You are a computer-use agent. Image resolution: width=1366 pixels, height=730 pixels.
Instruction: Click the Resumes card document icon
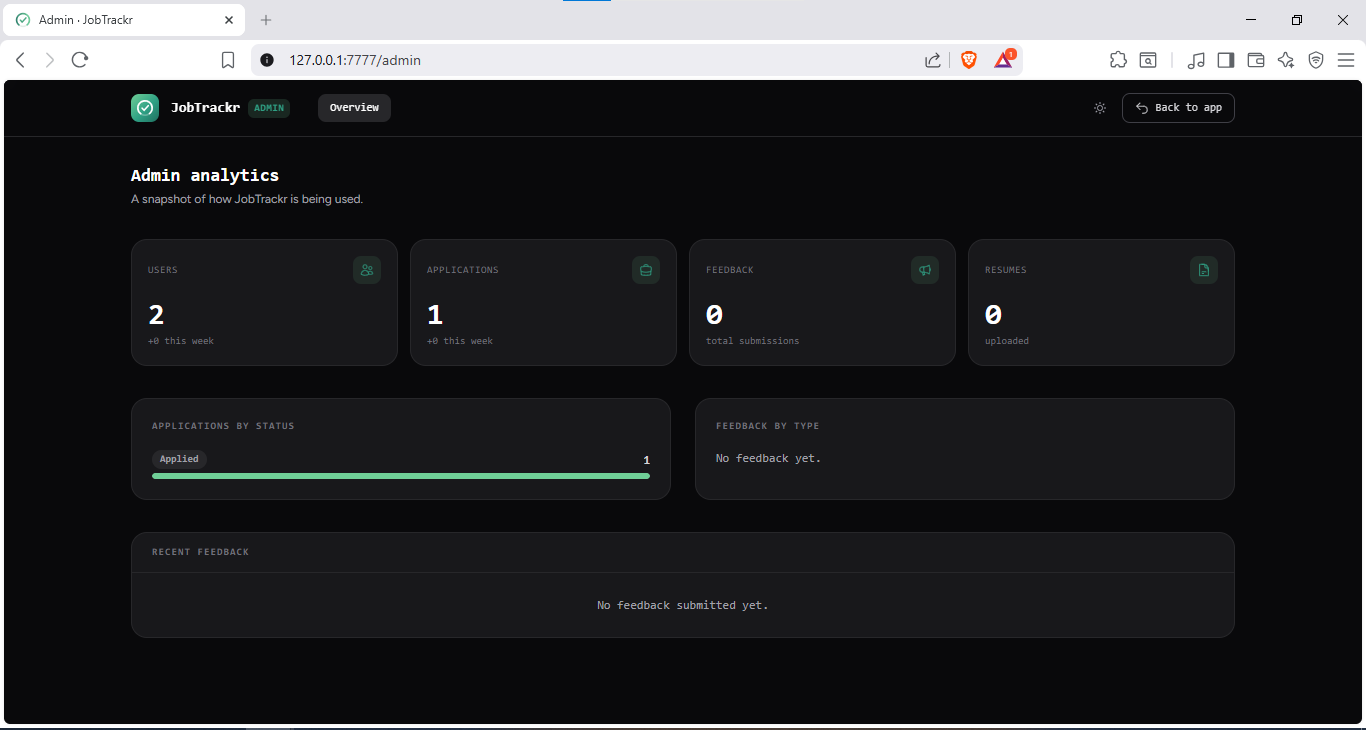pos(1204,270)
